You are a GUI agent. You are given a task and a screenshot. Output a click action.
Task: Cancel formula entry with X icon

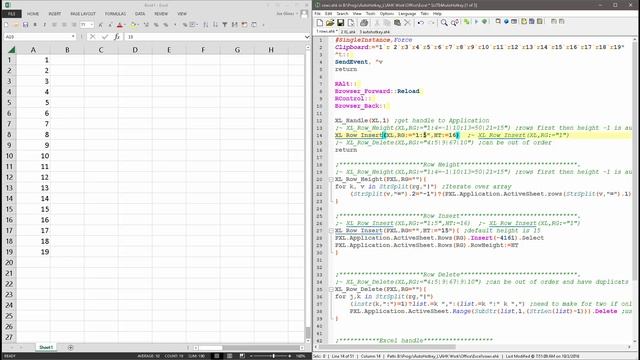point(93,37)
